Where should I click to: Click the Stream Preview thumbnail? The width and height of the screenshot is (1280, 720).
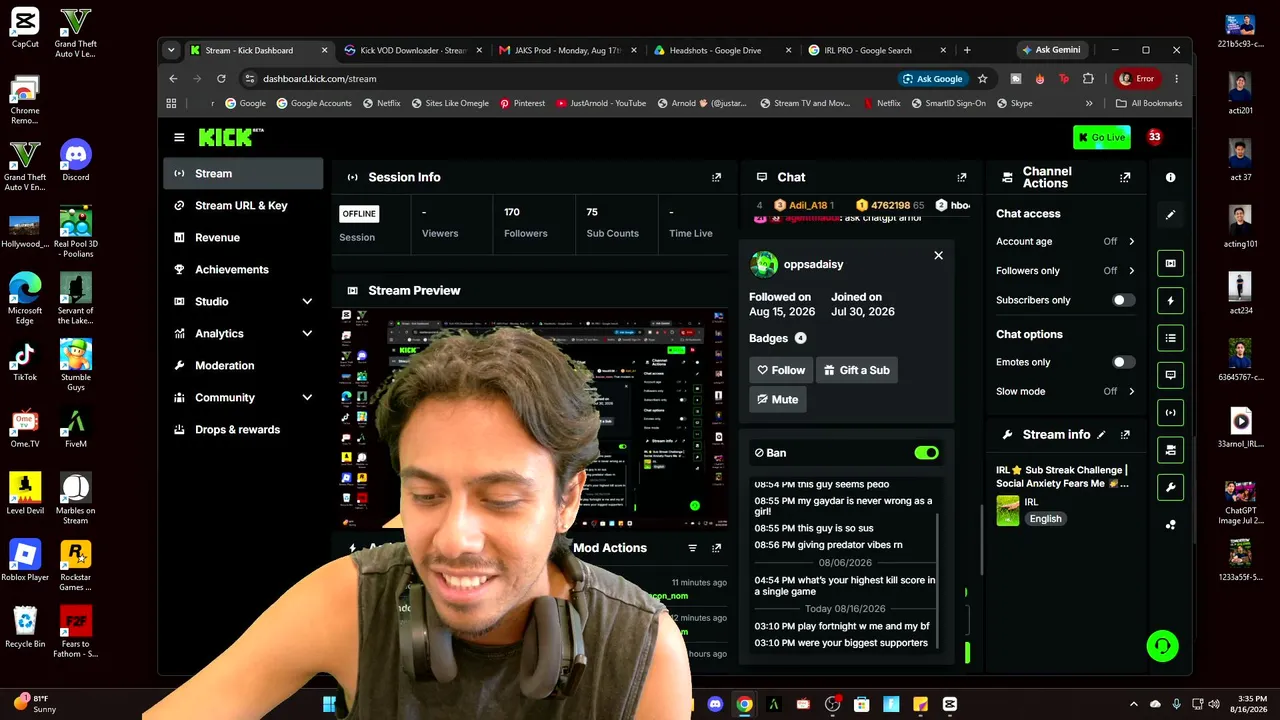(x=531, y=418)
